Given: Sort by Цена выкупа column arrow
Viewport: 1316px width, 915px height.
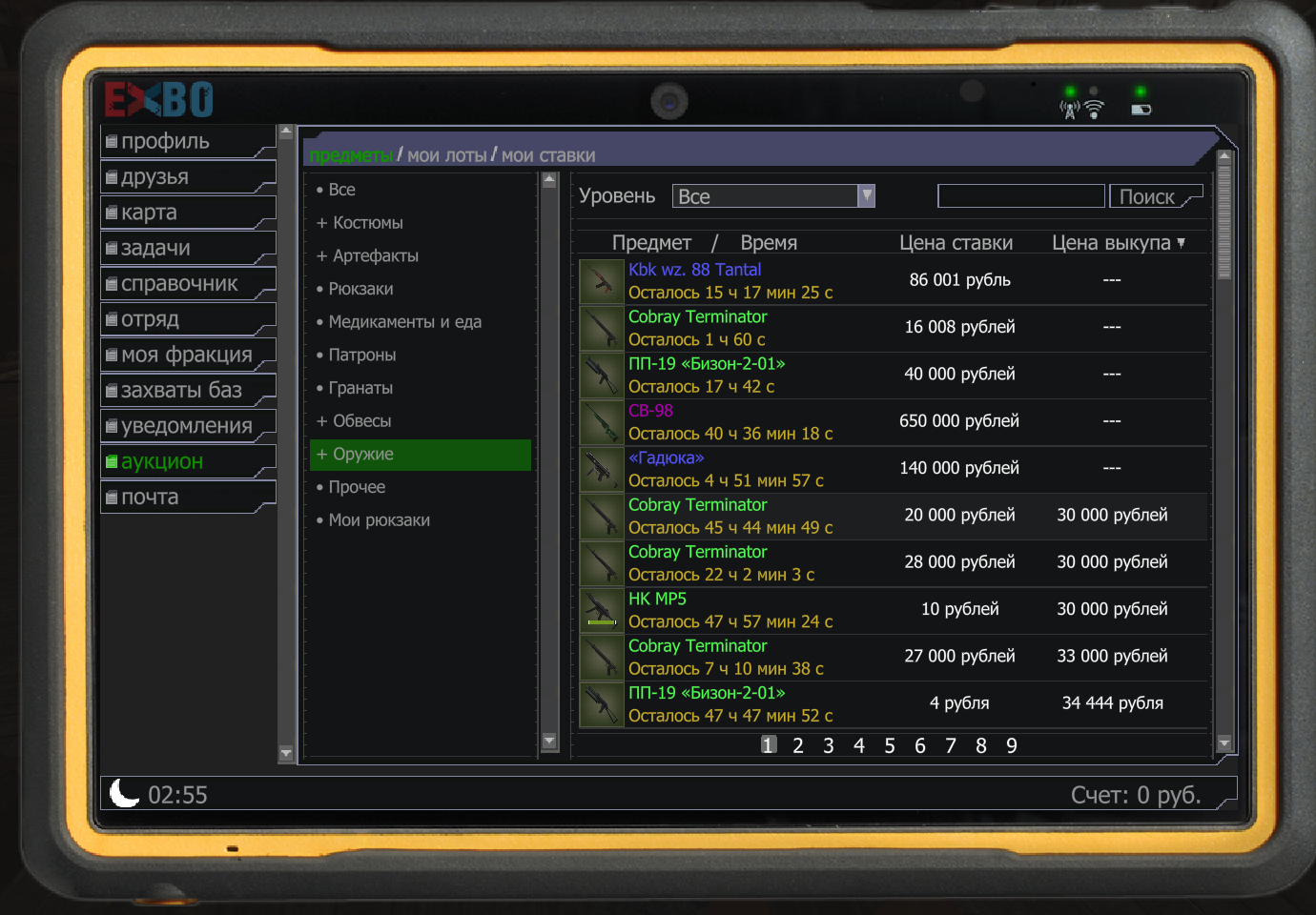Looking at the screenshot, I should pos(1181,243).
